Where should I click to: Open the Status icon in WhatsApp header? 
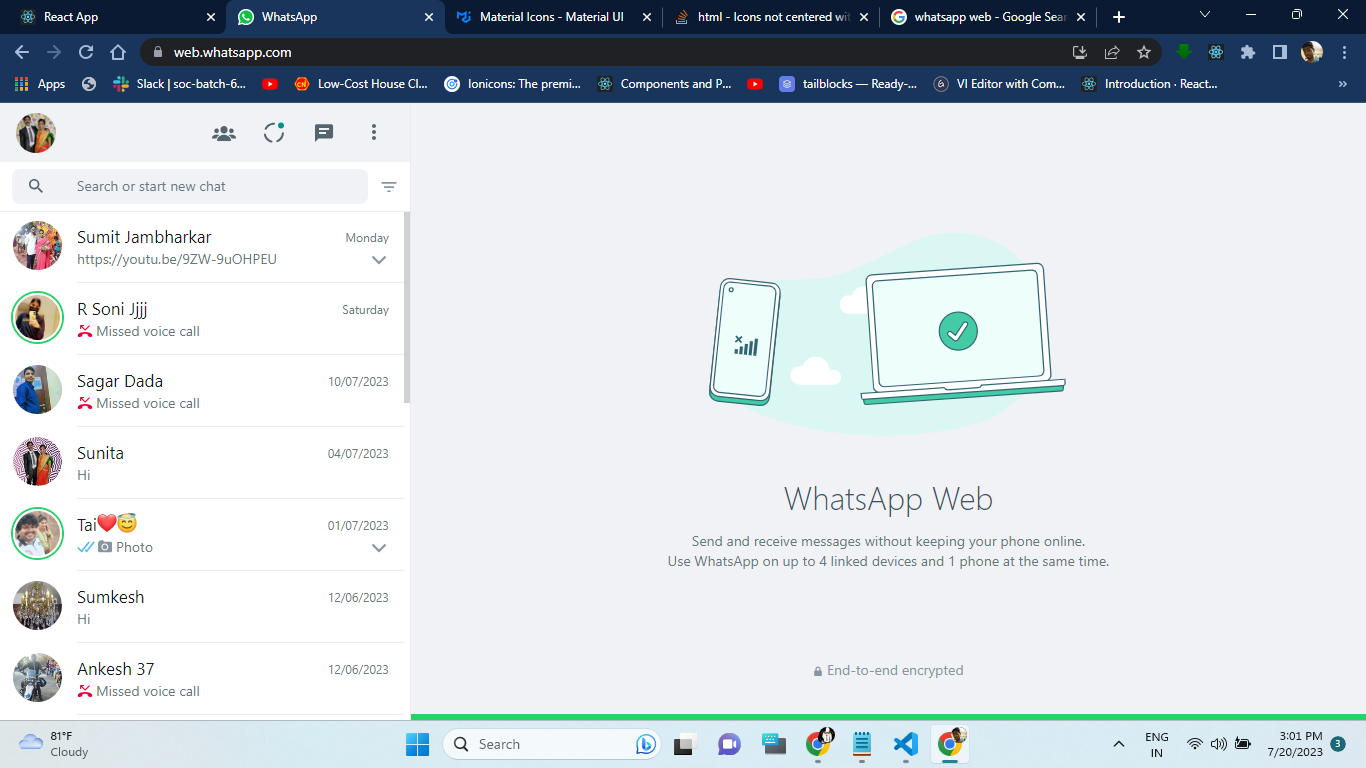coord(274,132)
